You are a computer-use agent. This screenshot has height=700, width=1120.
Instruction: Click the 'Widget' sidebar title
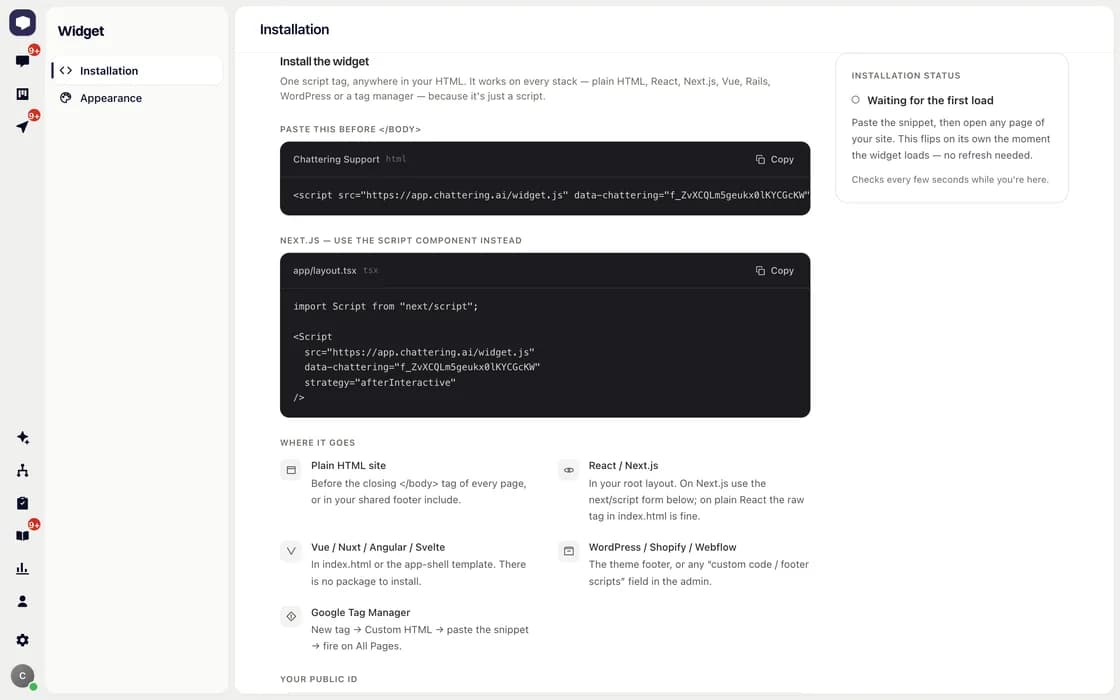click(x=81, y=31)
